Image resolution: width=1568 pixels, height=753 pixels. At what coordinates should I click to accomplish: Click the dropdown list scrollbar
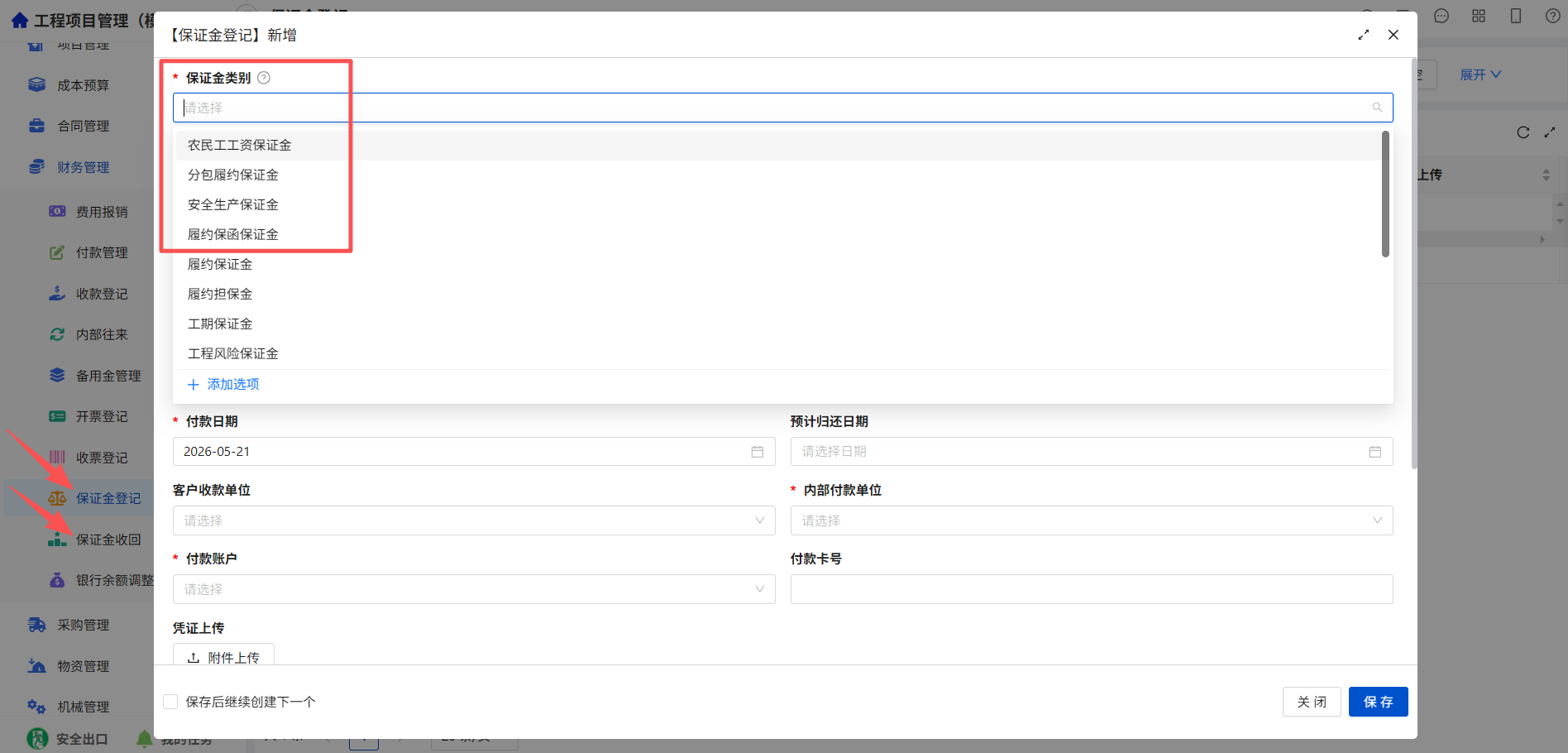click(1385, 194)
